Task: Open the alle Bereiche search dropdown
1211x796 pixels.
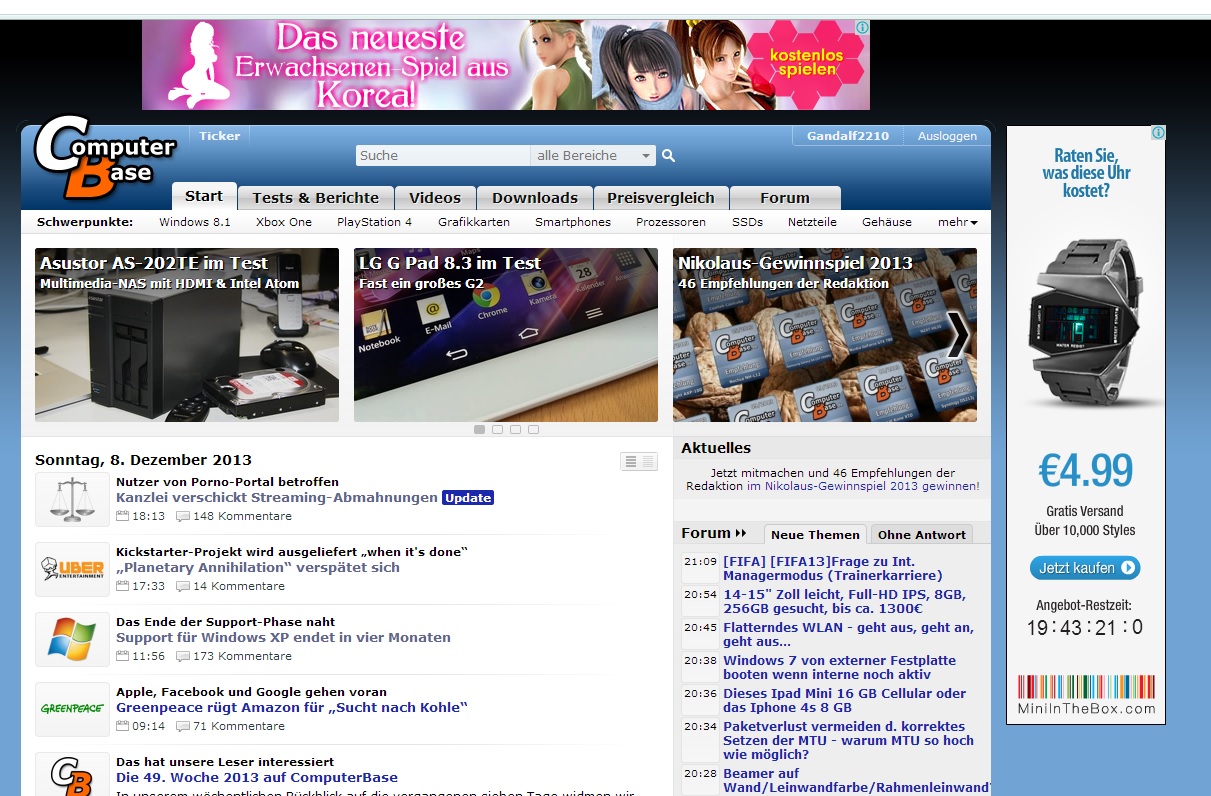Action: point(593,155)
